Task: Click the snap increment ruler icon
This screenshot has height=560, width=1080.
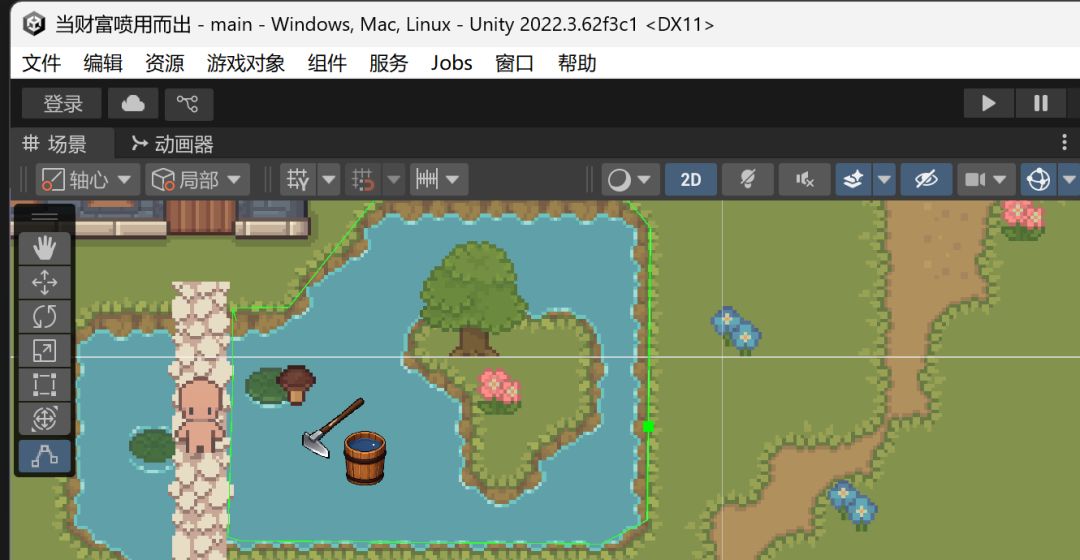Action: (x=426, y=180)
